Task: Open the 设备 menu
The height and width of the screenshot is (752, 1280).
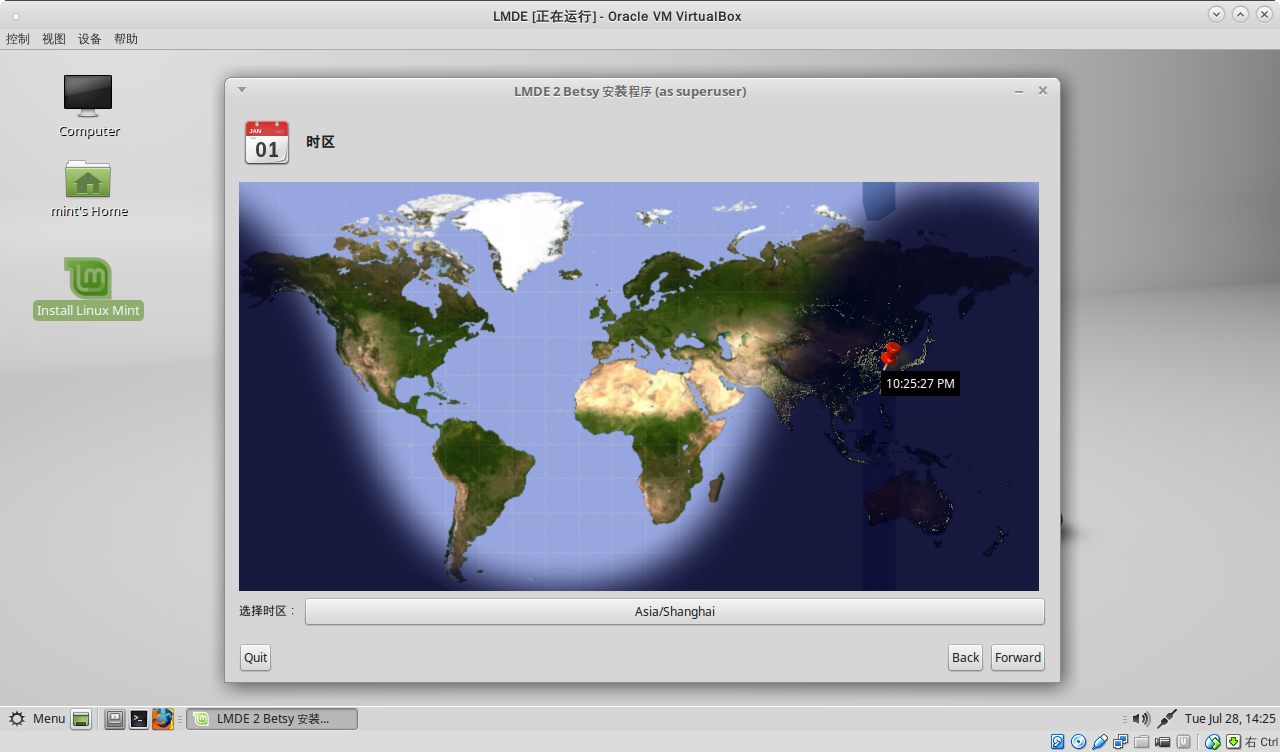Action: click(x=90, y=39)
